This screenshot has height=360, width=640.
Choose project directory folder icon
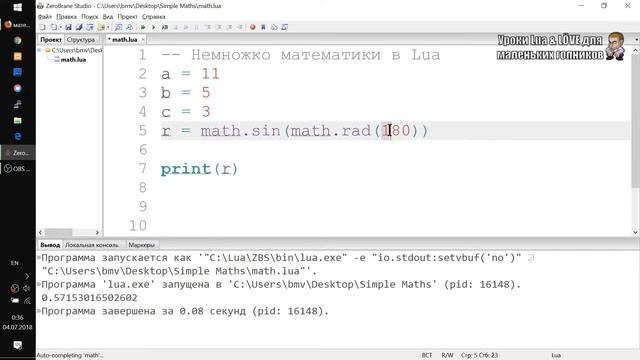100,27
